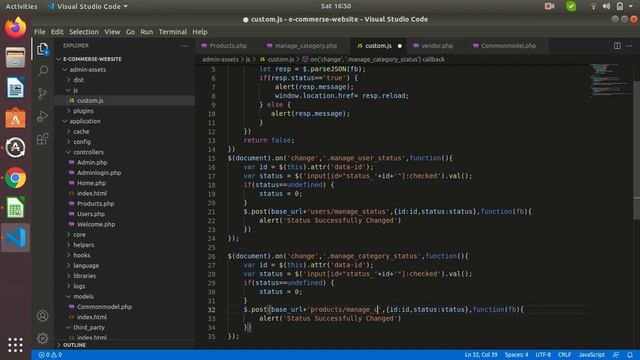Open the Run menu

click(x=147, y=32)
